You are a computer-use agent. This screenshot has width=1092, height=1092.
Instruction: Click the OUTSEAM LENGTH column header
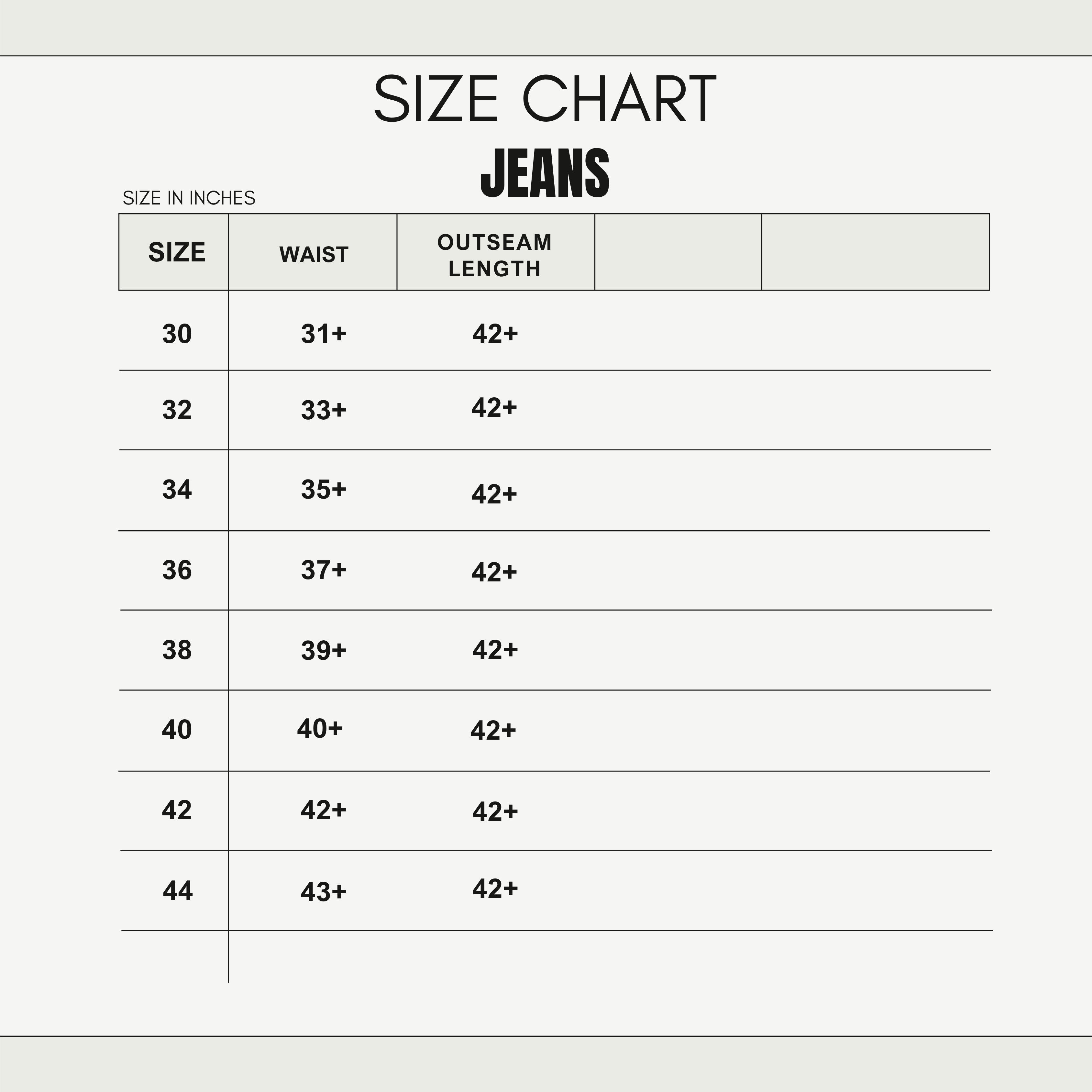click(495, 256)
